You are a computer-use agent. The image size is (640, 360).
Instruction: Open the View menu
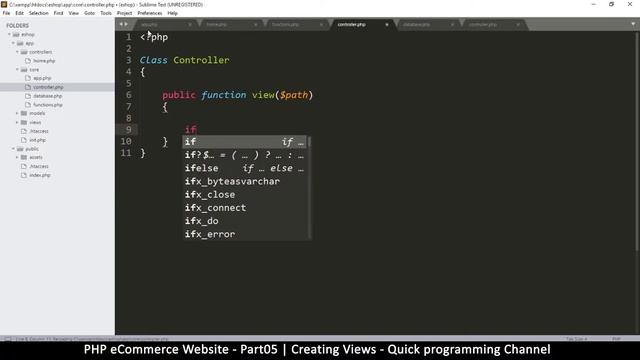coord(73,13)
